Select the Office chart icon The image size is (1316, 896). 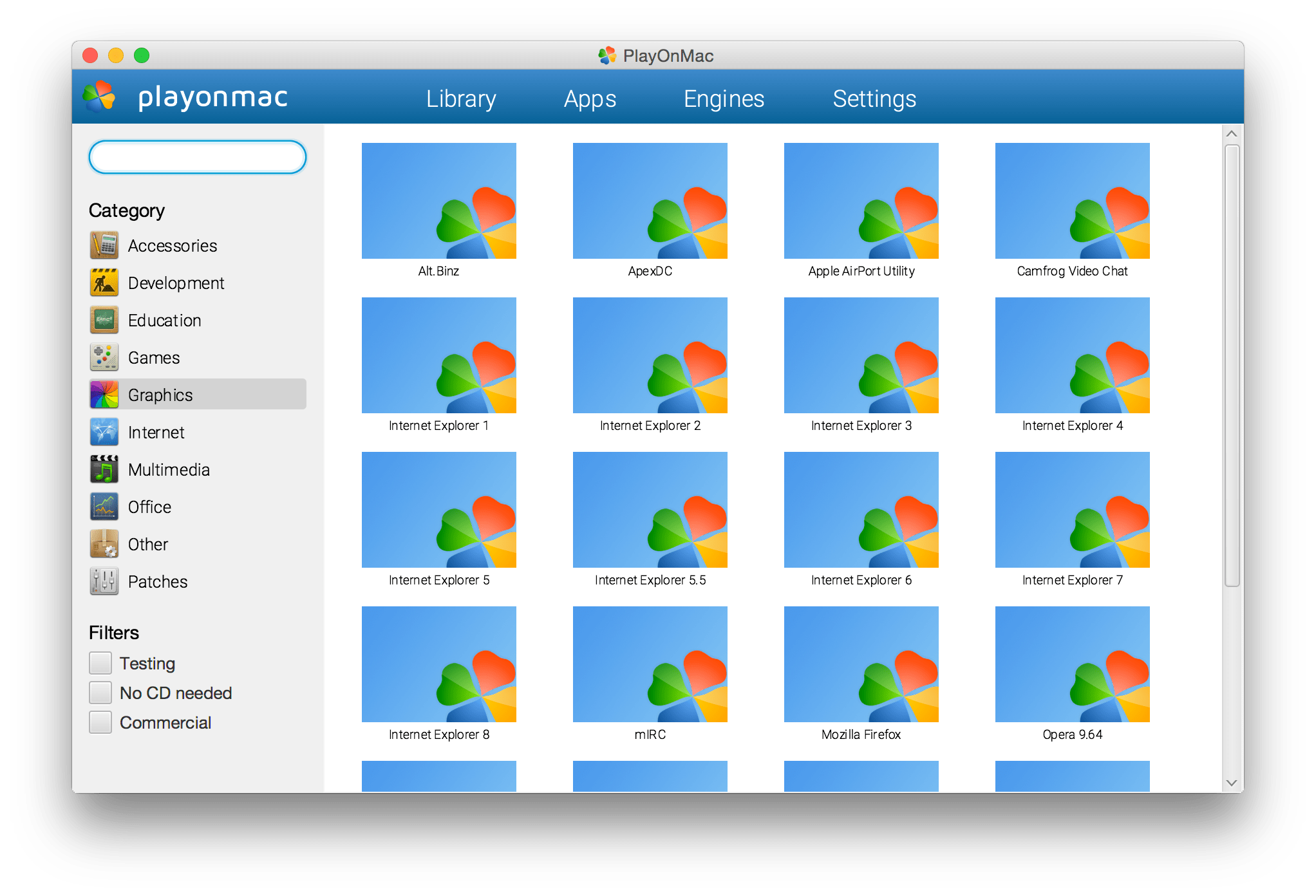(x=104, y=507)
